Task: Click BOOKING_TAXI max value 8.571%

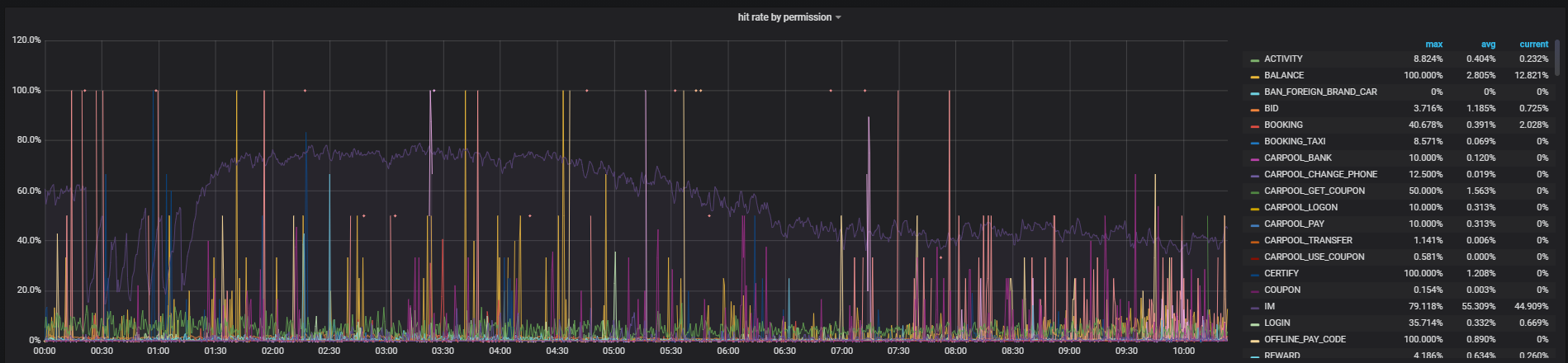Action: tap(1428, 141)
